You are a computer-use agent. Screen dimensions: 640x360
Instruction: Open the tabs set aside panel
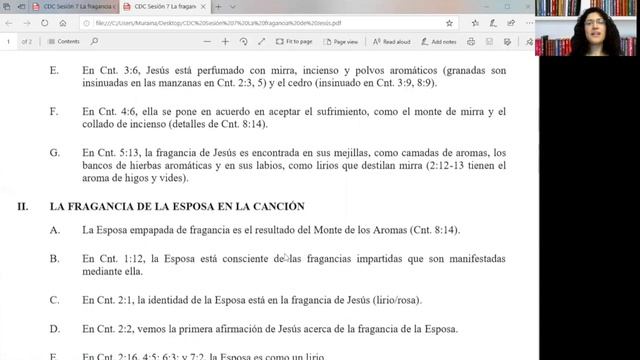tap(7, 7)
